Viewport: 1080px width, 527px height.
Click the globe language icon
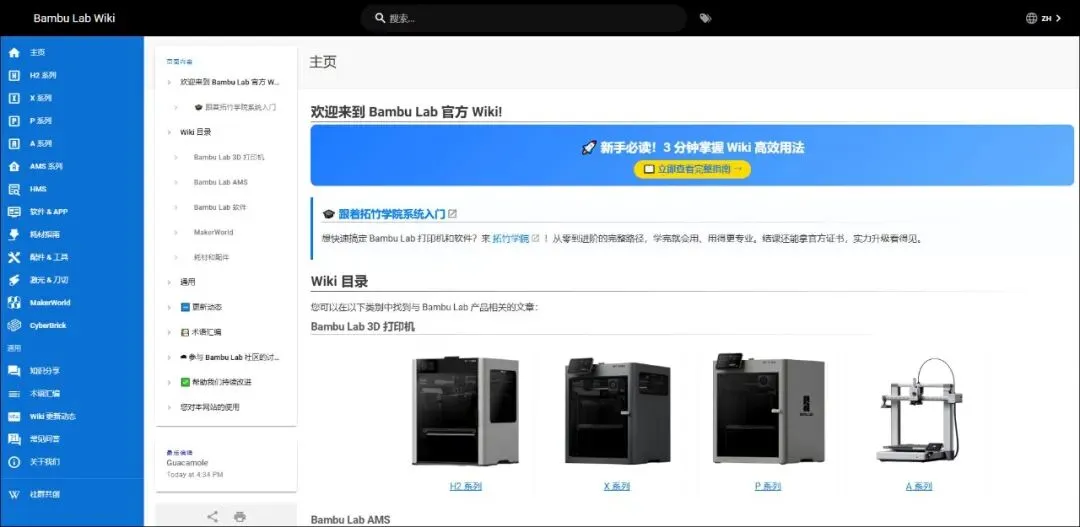(1031, 19)
